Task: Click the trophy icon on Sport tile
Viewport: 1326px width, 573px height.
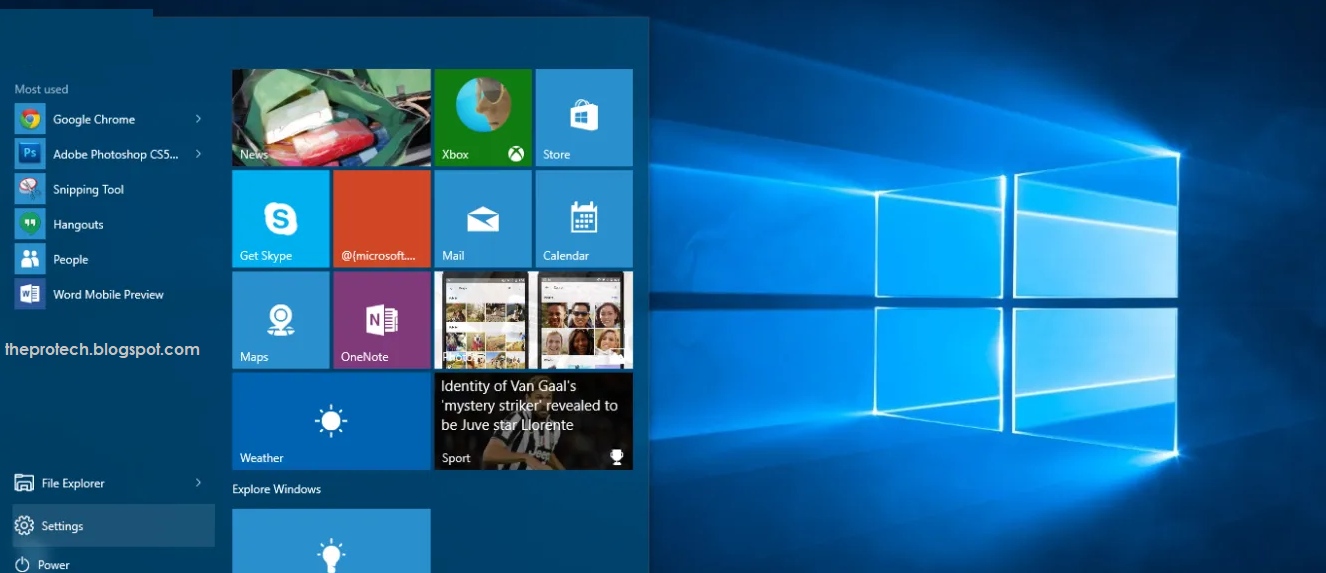Action: coord(617,457)
